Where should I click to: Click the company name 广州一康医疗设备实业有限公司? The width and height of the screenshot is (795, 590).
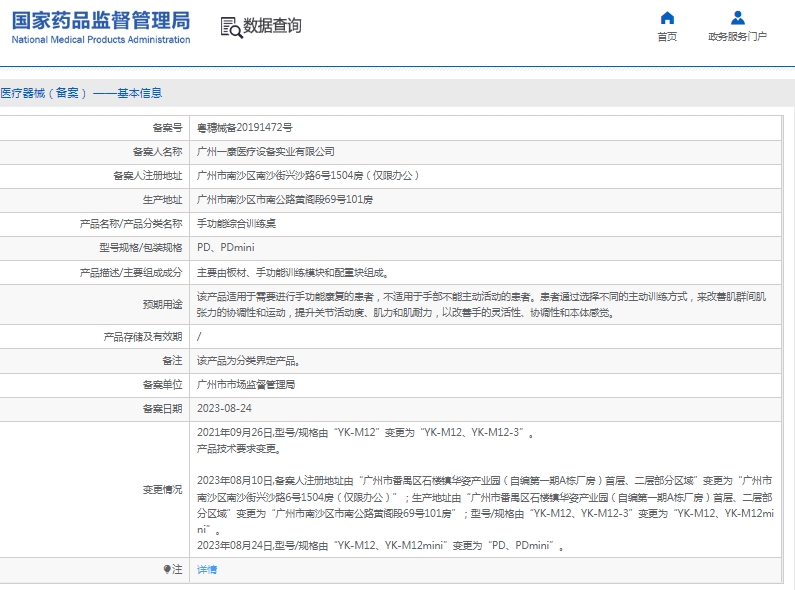[265, 151]
